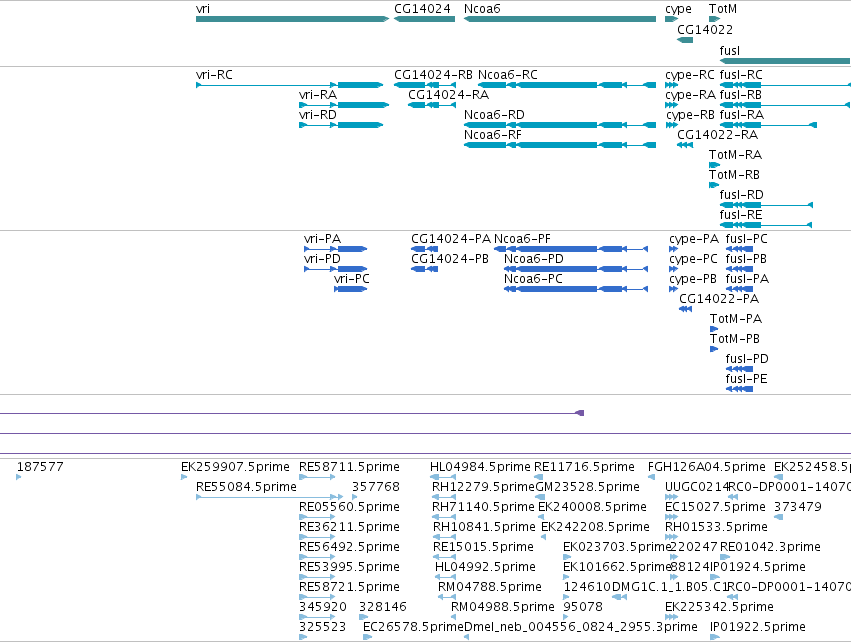851x642 pixels.
Task: Open the cype-RC transcript label
Action: [x=690, y=75]
